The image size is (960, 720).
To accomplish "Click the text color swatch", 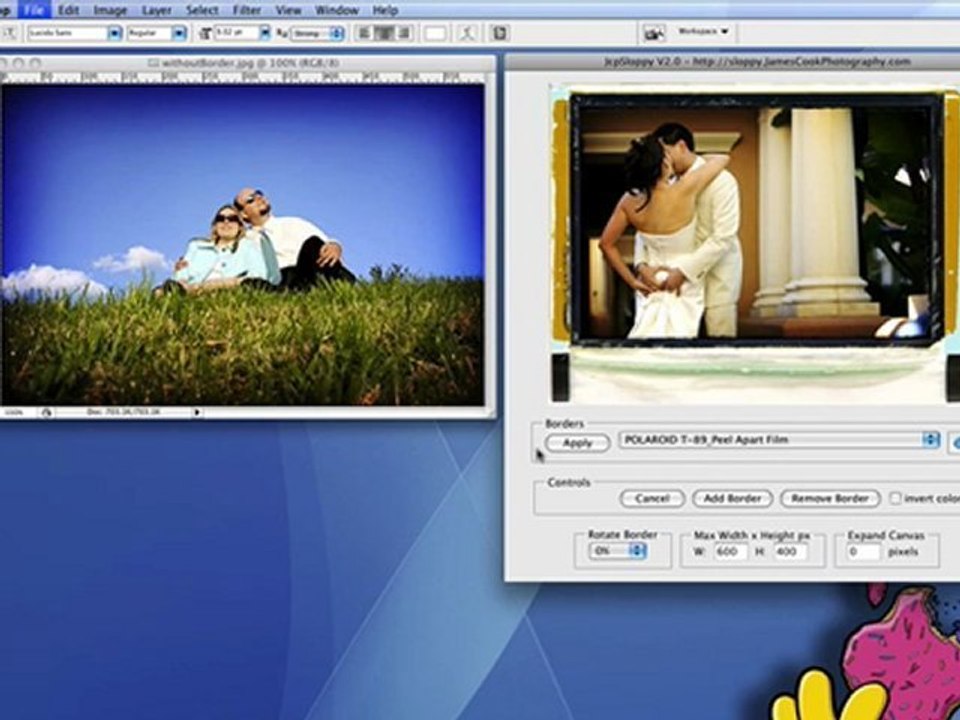I will coord(435,34).
